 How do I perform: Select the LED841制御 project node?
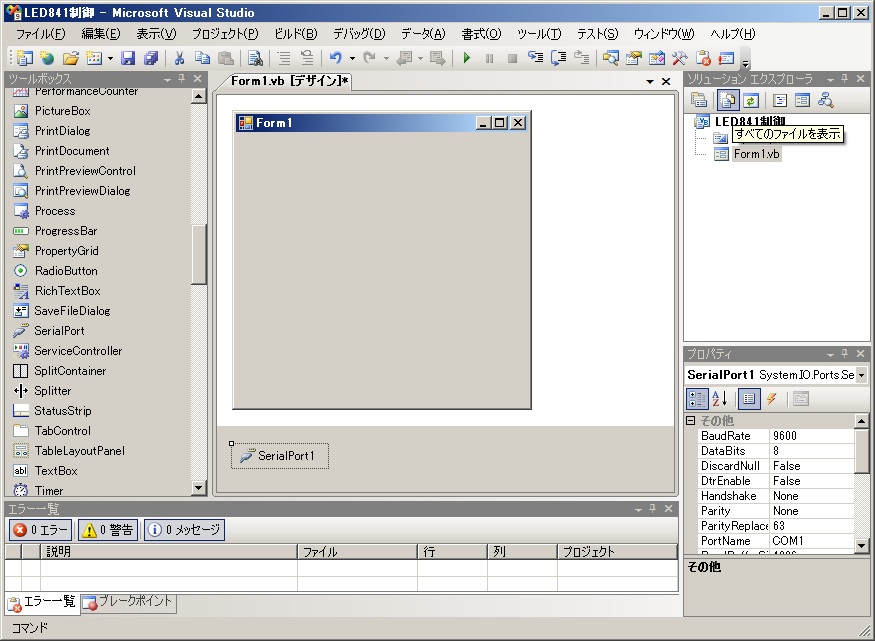pyautogui.click(x=750, y=121)
